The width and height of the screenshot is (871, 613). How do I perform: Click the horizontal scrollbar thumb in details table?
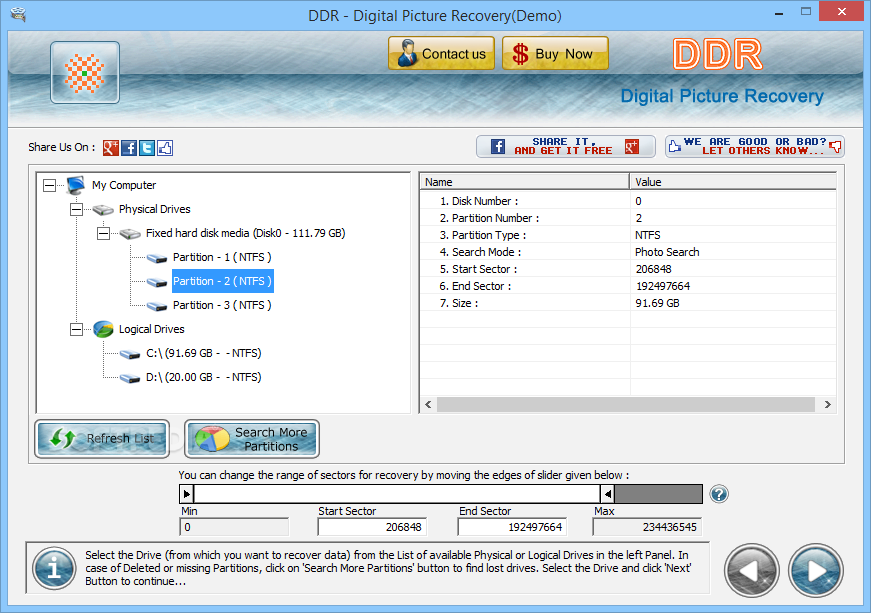click(x=626, y=404)
